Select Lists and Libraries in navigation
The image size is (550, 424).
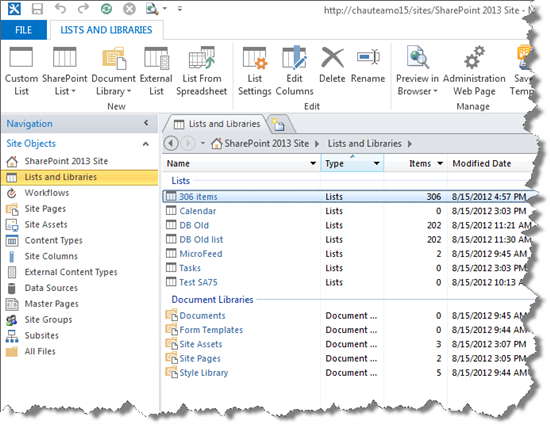click(x=79, y=177)
